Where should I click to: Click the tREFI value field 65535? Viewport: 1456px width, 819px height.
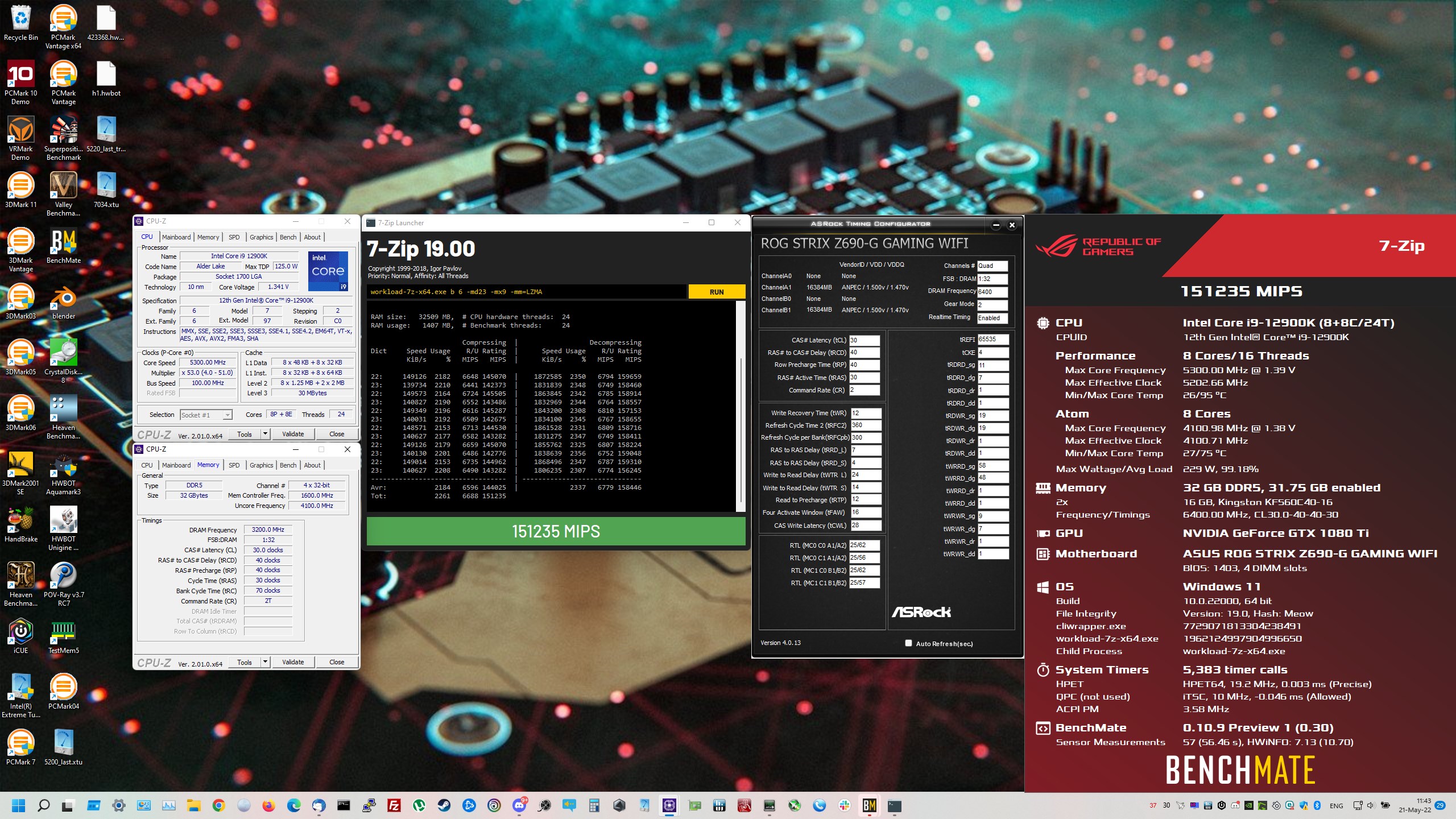[993, 339]
